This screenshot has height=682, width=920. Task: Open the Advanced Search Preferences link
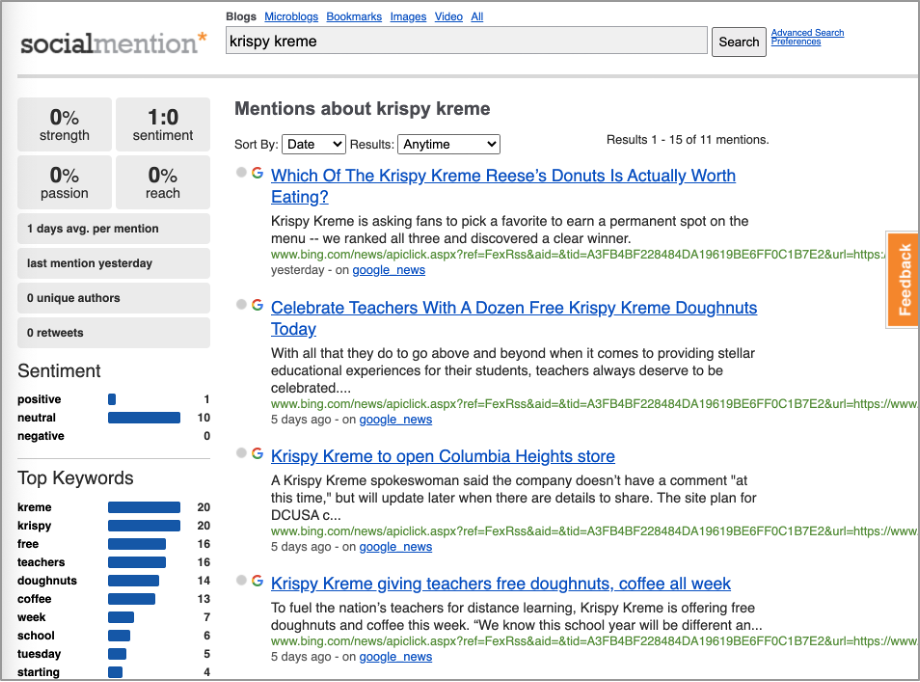(807, 37)
